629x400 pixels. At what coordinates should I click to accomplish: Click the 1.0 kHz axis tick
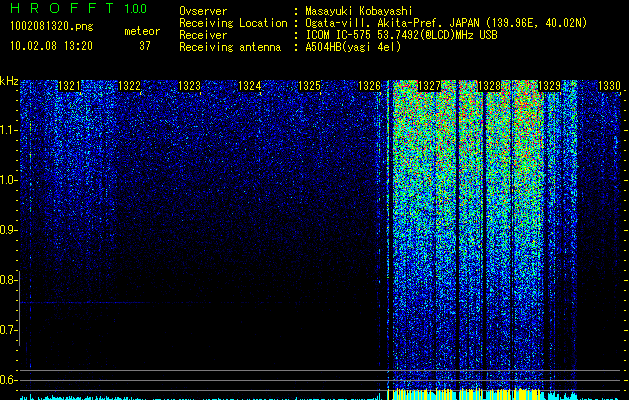pos(8,180)
